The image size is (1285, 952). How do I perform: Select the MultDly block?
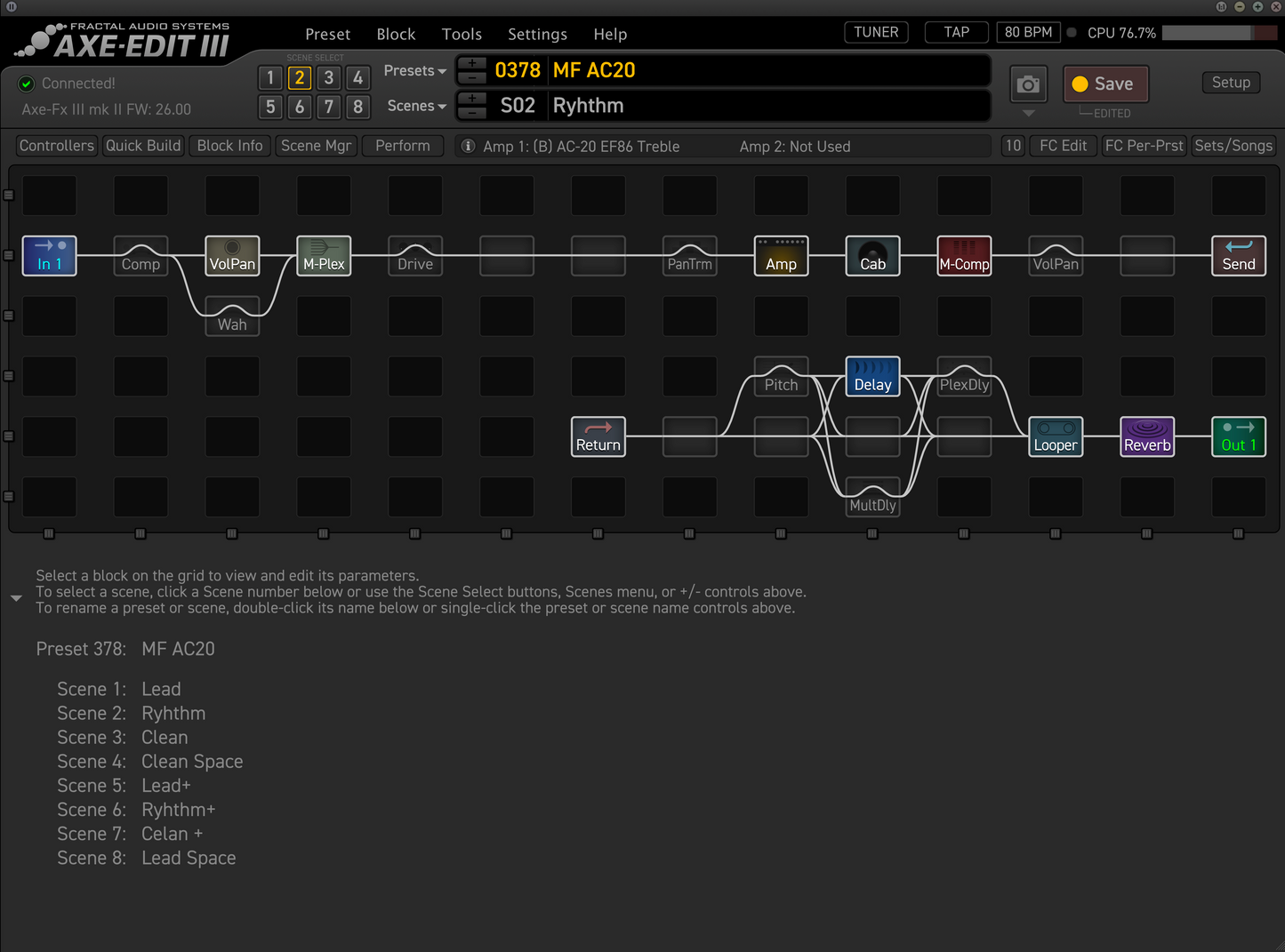872,498
